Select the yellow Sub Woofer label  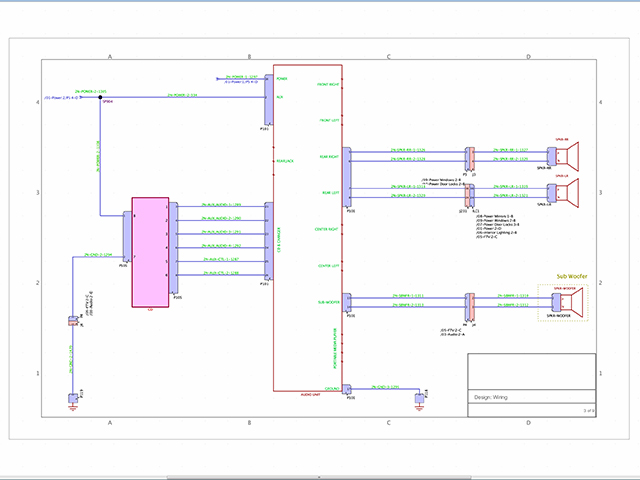(570, 277)
